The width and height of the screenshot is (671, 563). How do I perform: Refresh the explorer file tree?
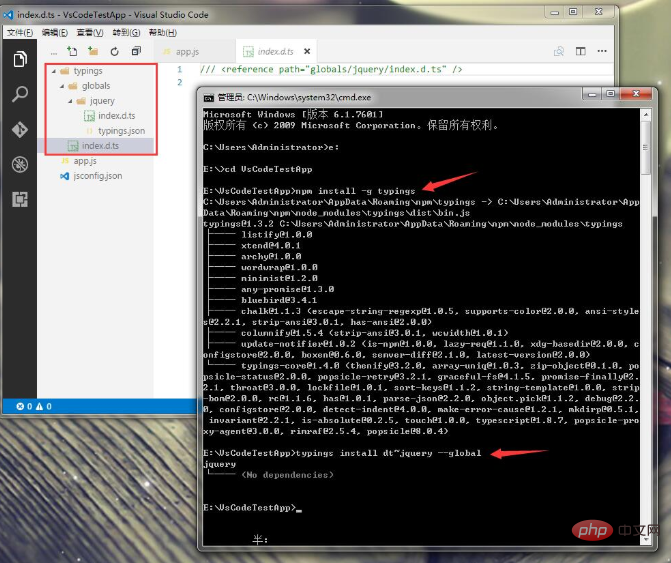tap(114, 51)
